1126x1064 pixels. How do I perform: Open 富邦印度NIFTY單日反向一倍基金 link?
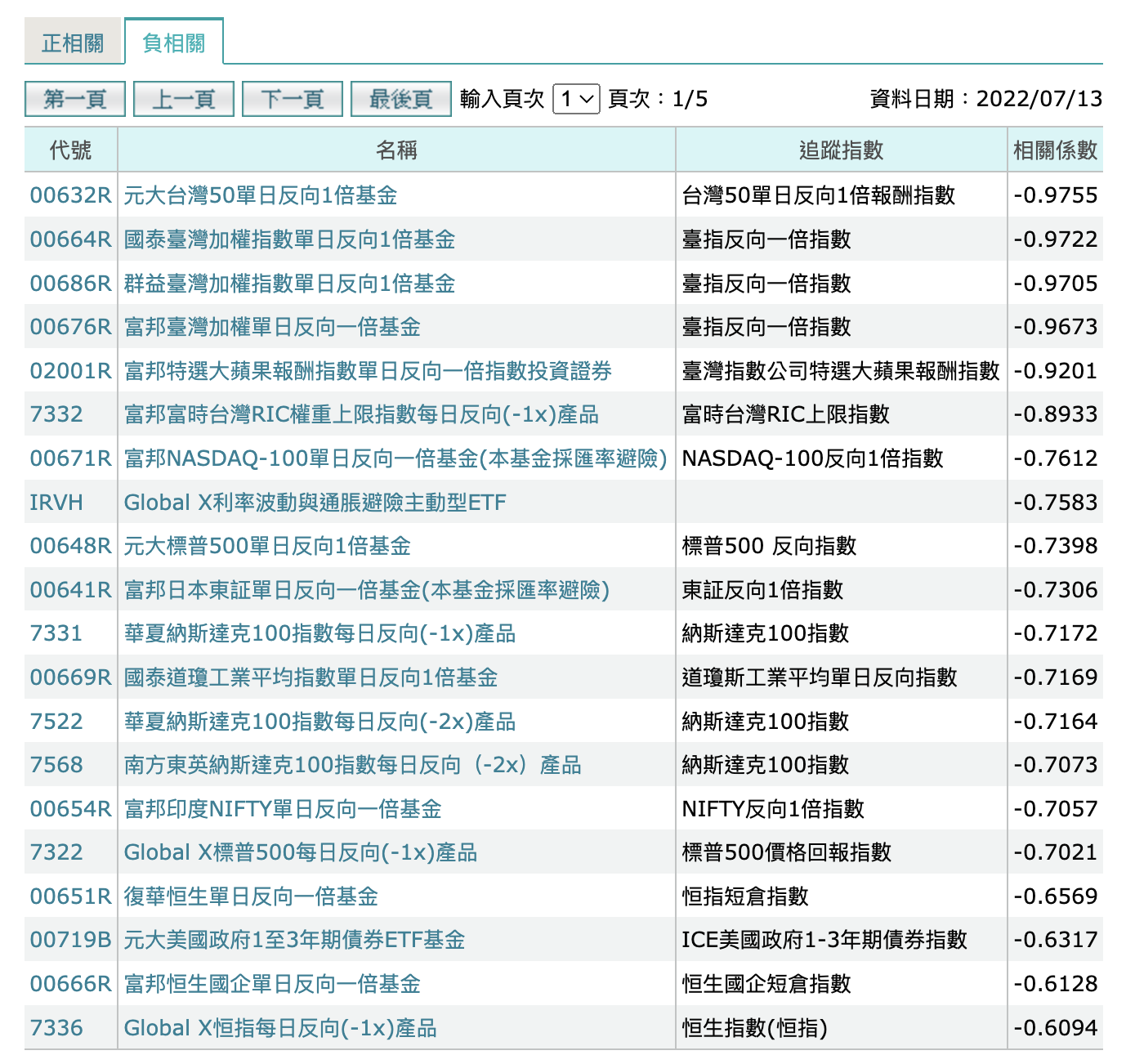click(283, 809)
